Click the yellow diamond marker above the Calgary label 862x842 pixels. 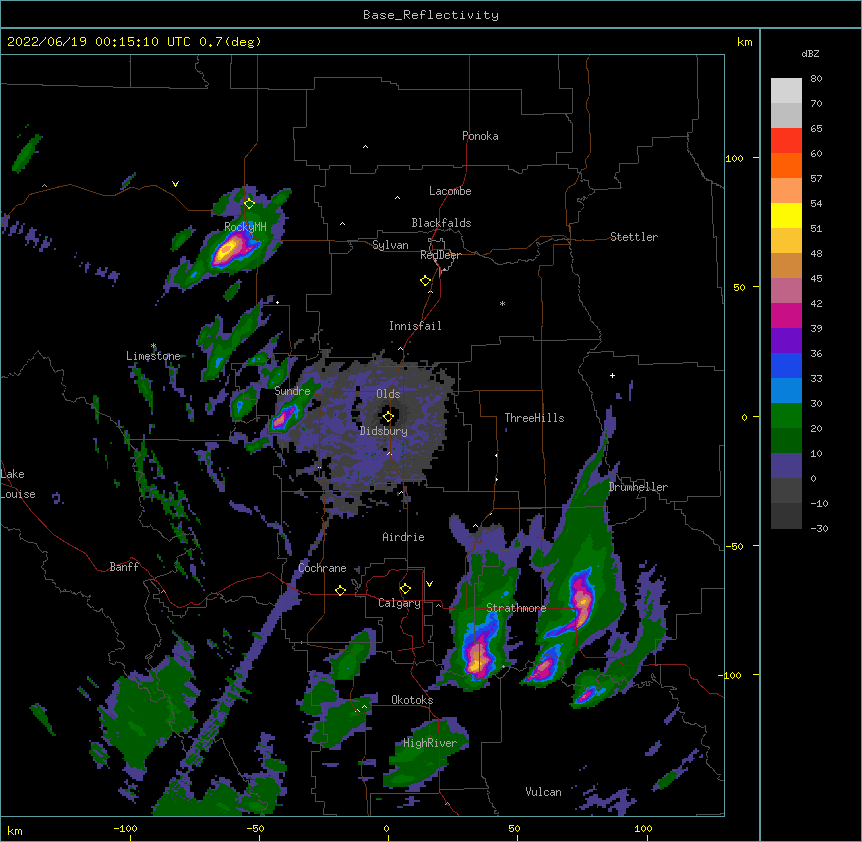point(405,589)
